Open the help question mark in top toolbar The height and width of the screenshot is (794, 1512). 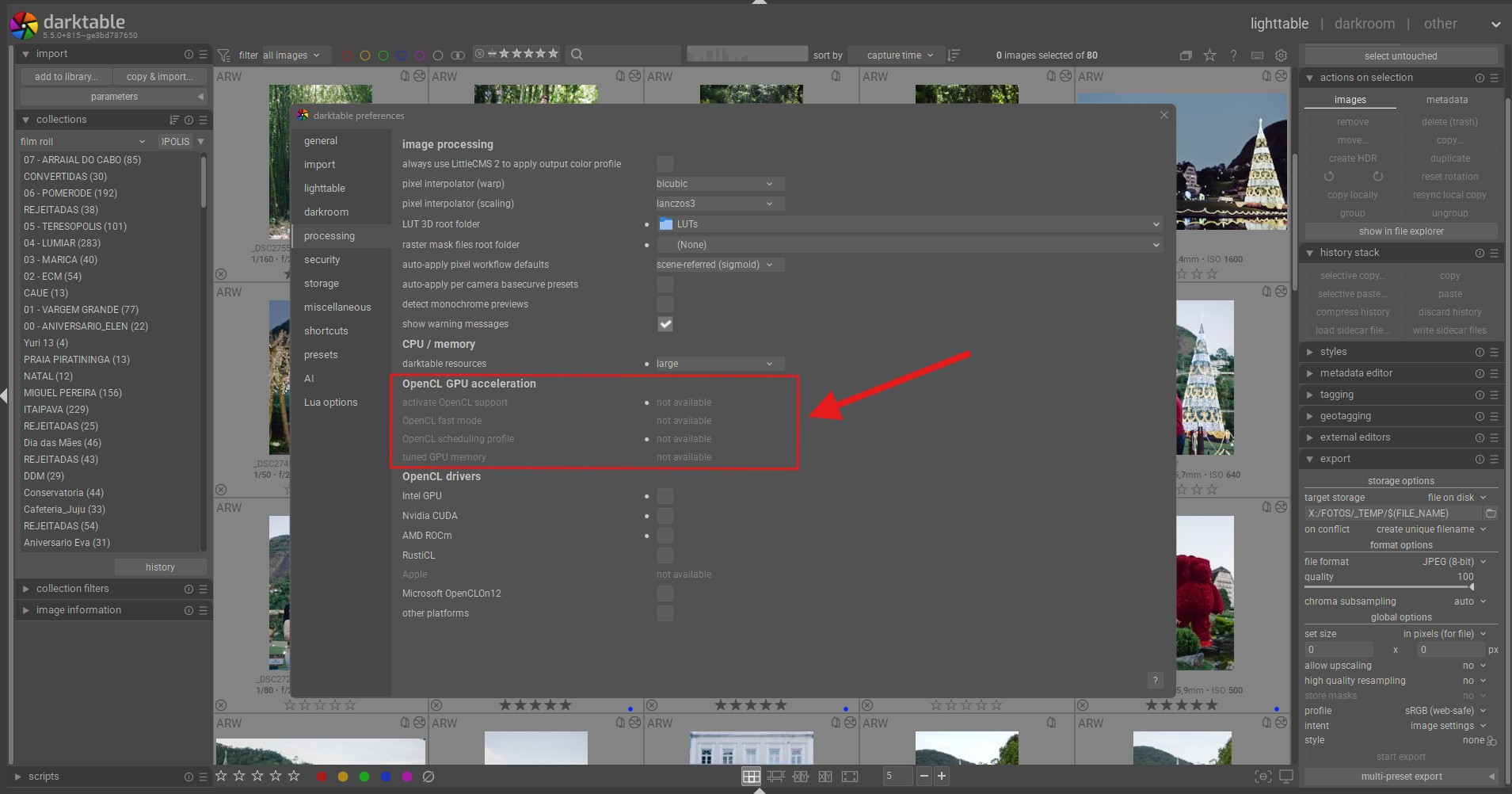(1233, 55)
